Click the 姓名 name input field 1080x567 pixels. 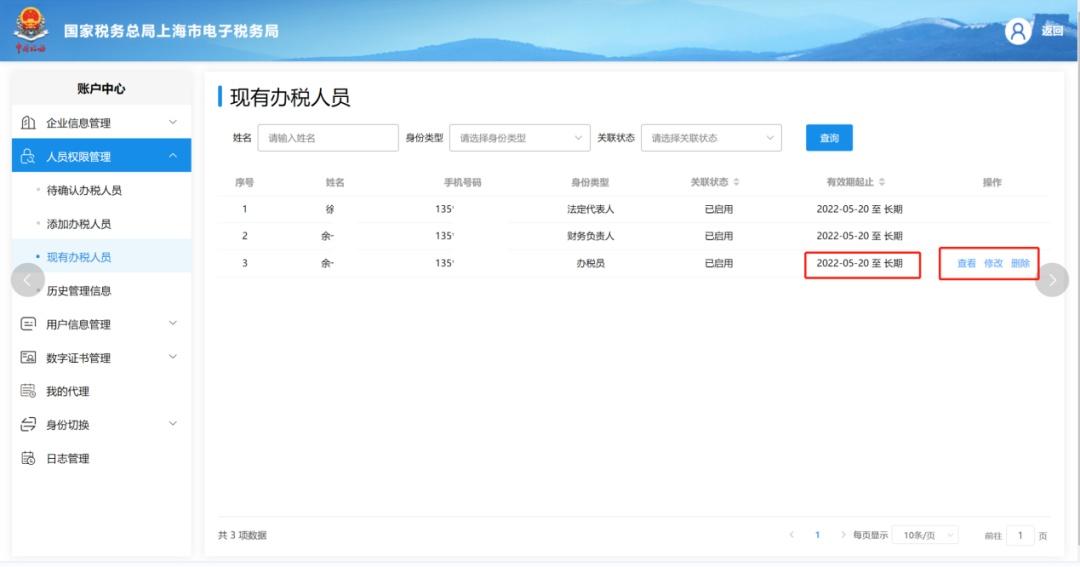[328, 138]
